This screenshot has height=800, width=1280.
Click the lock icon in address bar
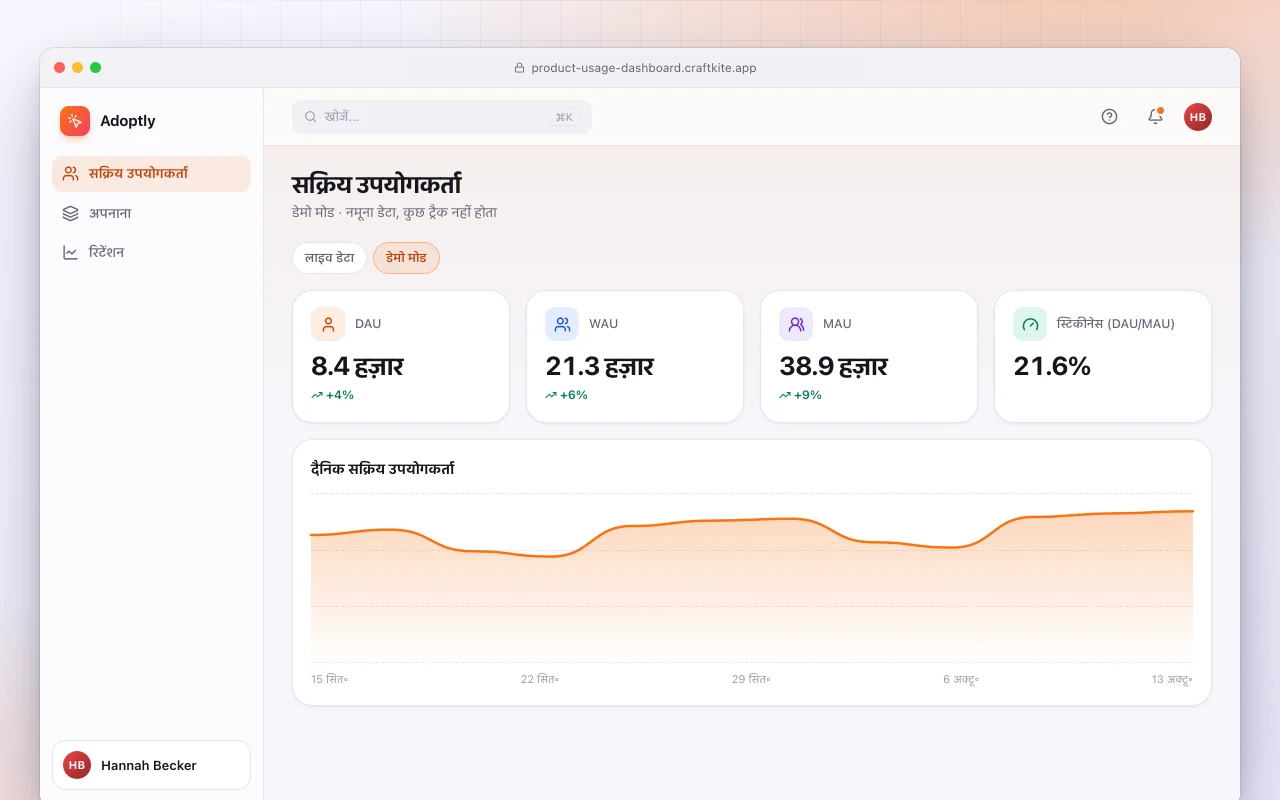click(x=519, y=68)
